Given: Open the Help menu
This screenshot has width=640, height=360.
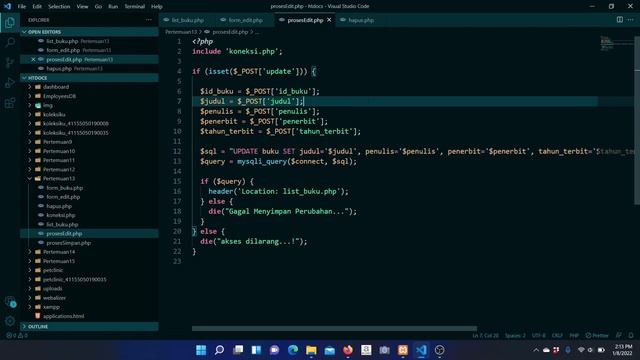Looking at the screenshot, I should point(157,7).
